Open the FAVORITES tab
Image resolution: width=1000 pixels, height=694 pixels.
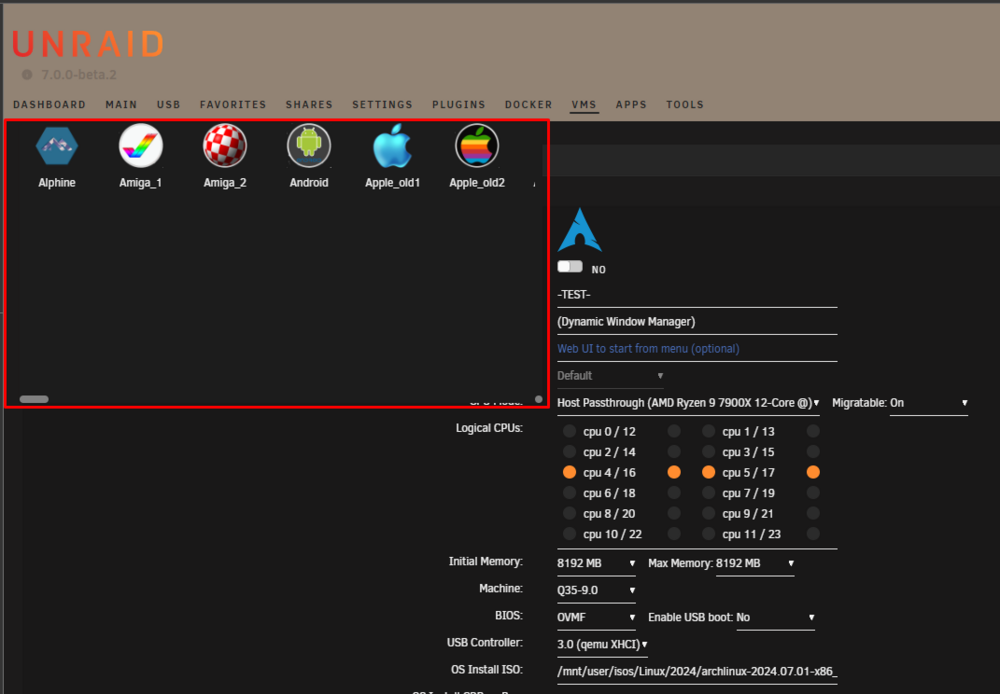[x=233, y=105]
